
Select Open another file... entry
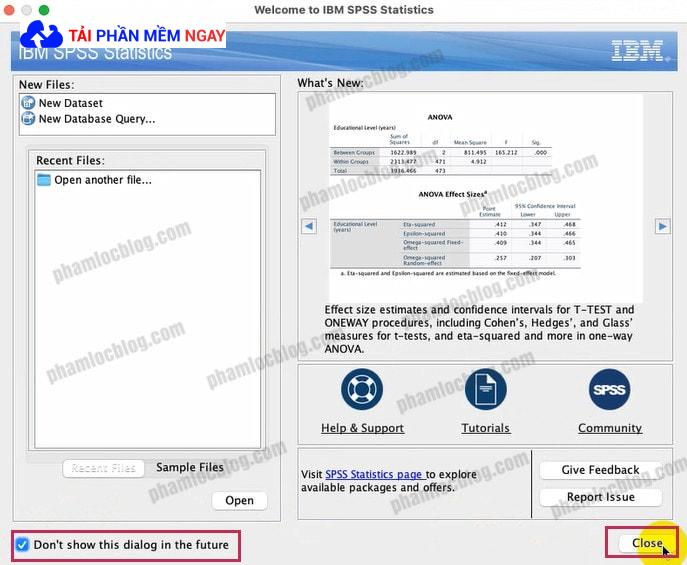[x=103, y=180]
